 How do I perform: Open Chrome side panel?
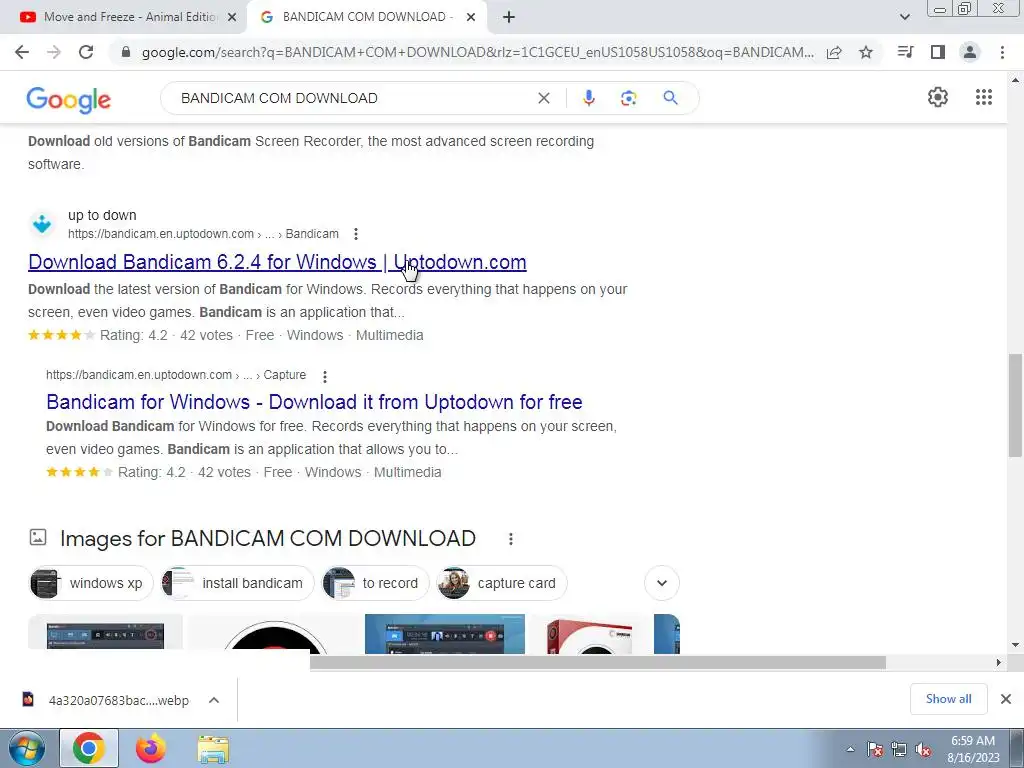938,52
